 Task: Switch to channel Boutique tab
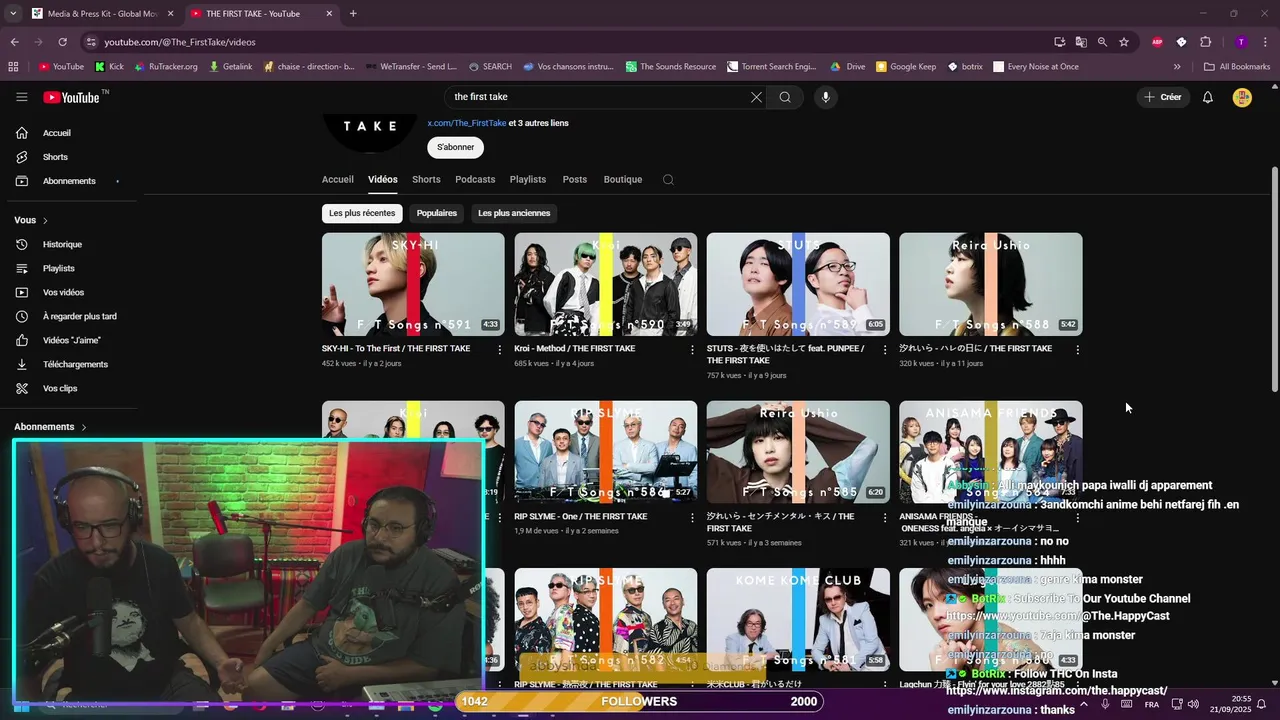click(x=623, y=180)
